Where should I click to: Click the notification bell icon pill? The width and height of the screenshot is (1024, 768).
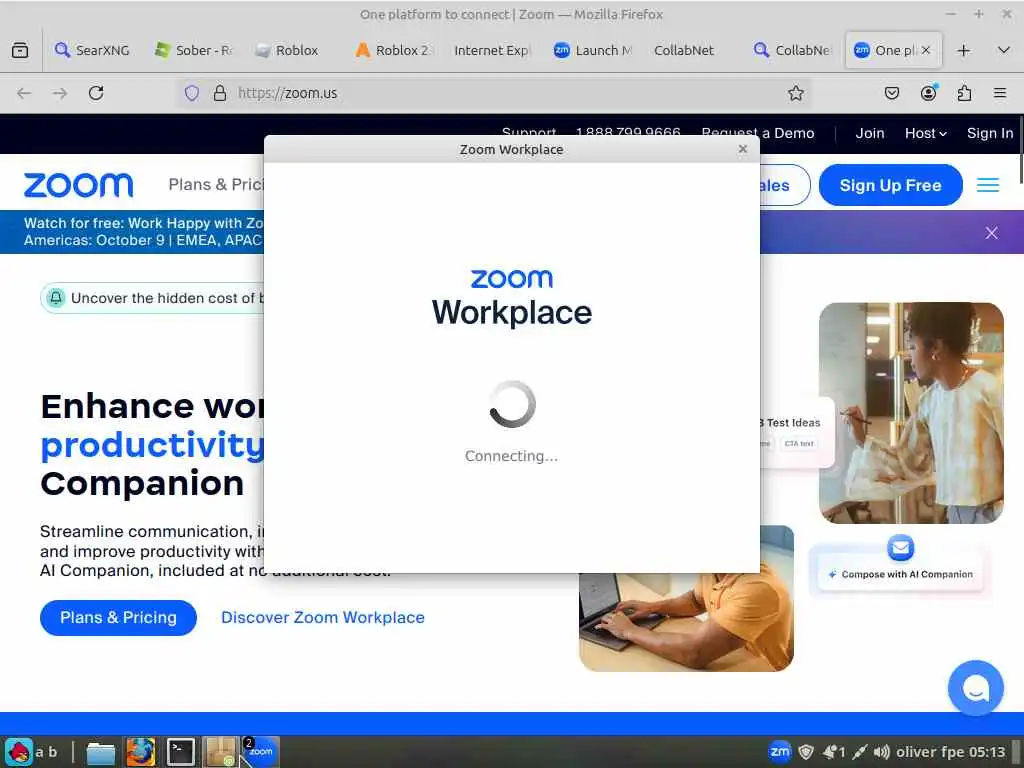coord(56,298)
